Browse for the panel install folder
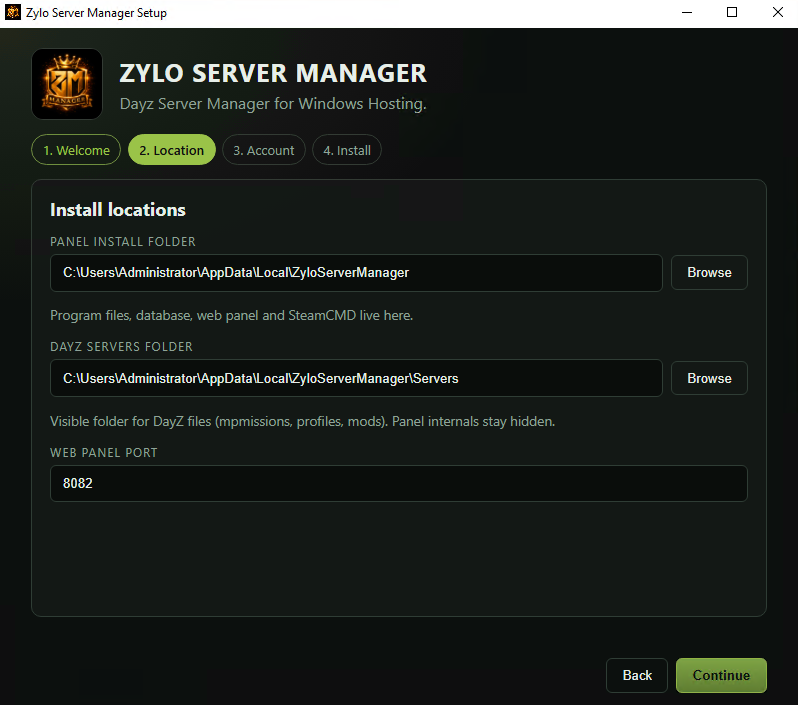The height and width of the screenshot is (705, 798). pos(709,273)
